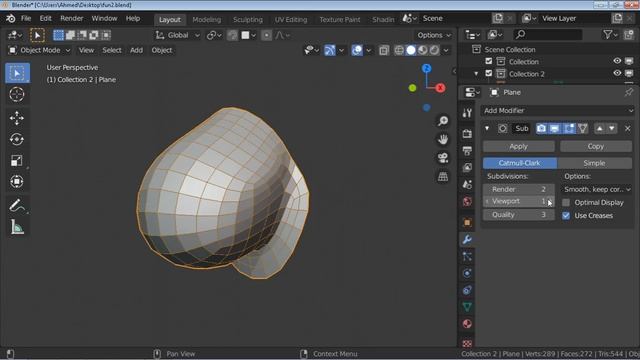Viewport: 640px width, 360px height.
Task: Switch to the Sculpting workspace tab
Action: tap(248, 20)
